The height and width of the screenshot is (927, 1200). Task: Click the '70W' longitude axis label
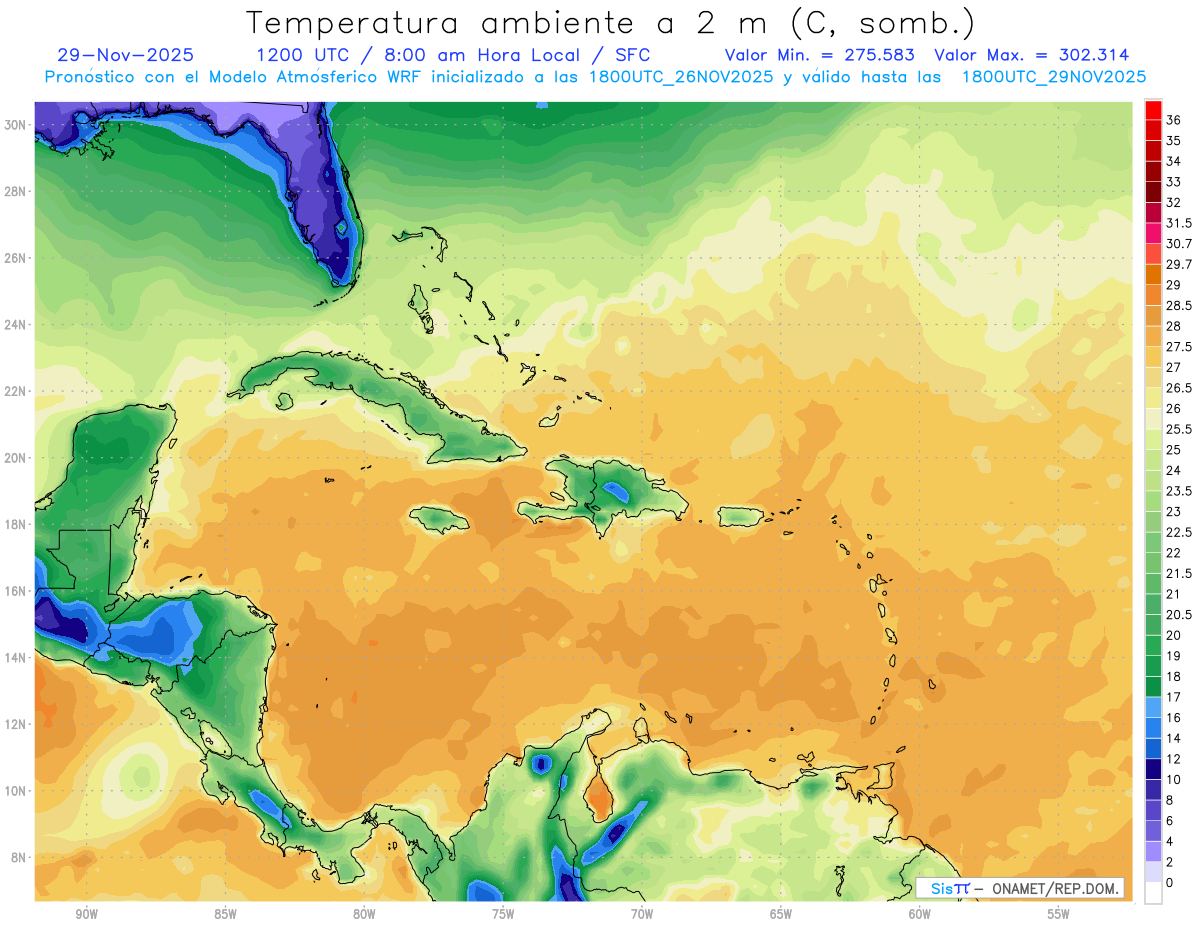642,914
